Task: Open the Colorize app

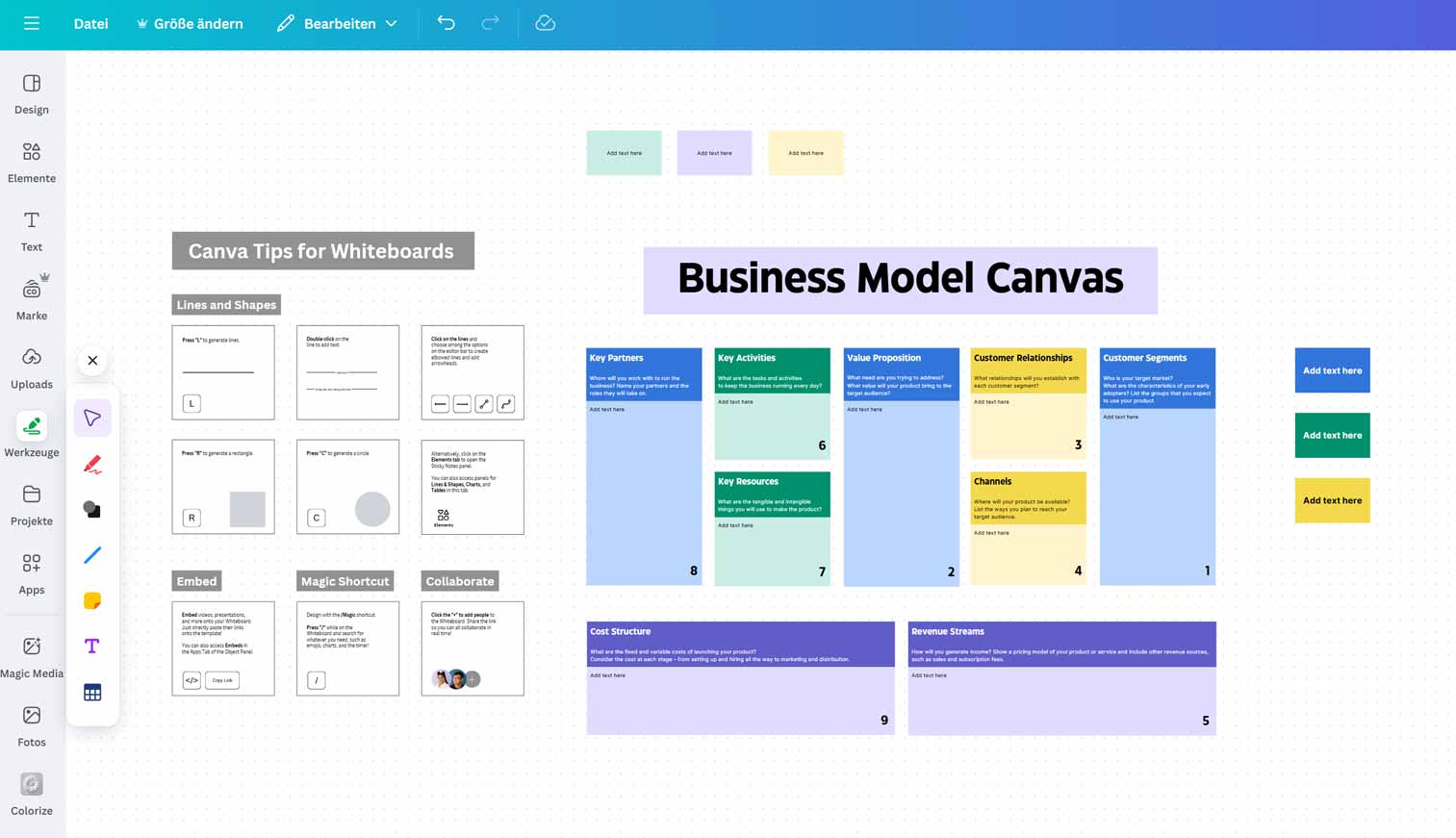Action: [32, 795]
